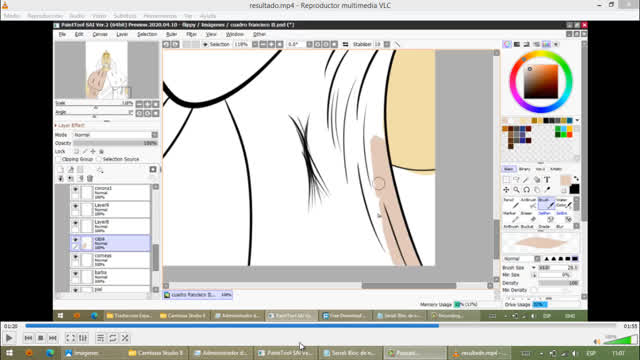This screenshot has height=360, width=640.
Task: Show the RGB slider panel icon
Action: coord(517,44)
